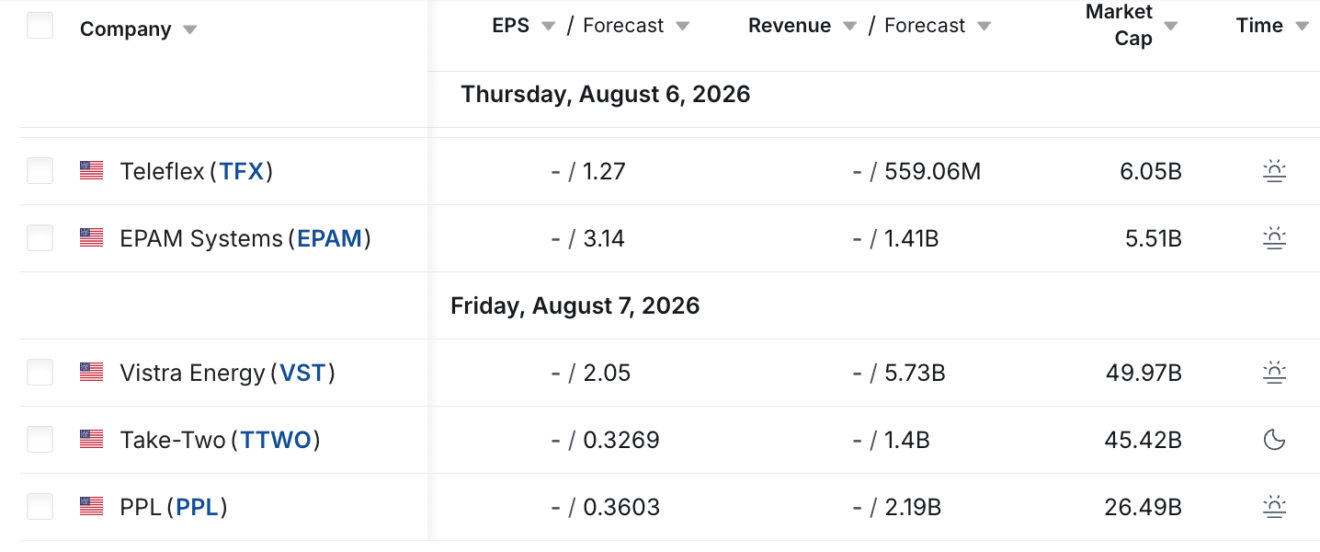Screen dimensions: 1320x552
Task: Click the moon after-hours icon for Take-Two
Action: click(1274, 440)
